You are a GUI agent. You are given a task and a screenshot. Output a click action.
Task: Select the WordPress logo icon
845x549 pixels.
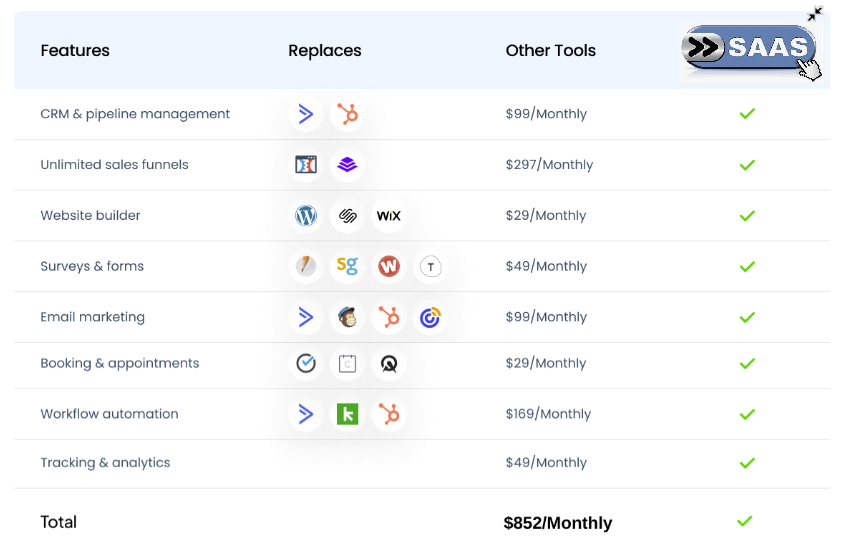pyautogui.click(x=306, y=216)
